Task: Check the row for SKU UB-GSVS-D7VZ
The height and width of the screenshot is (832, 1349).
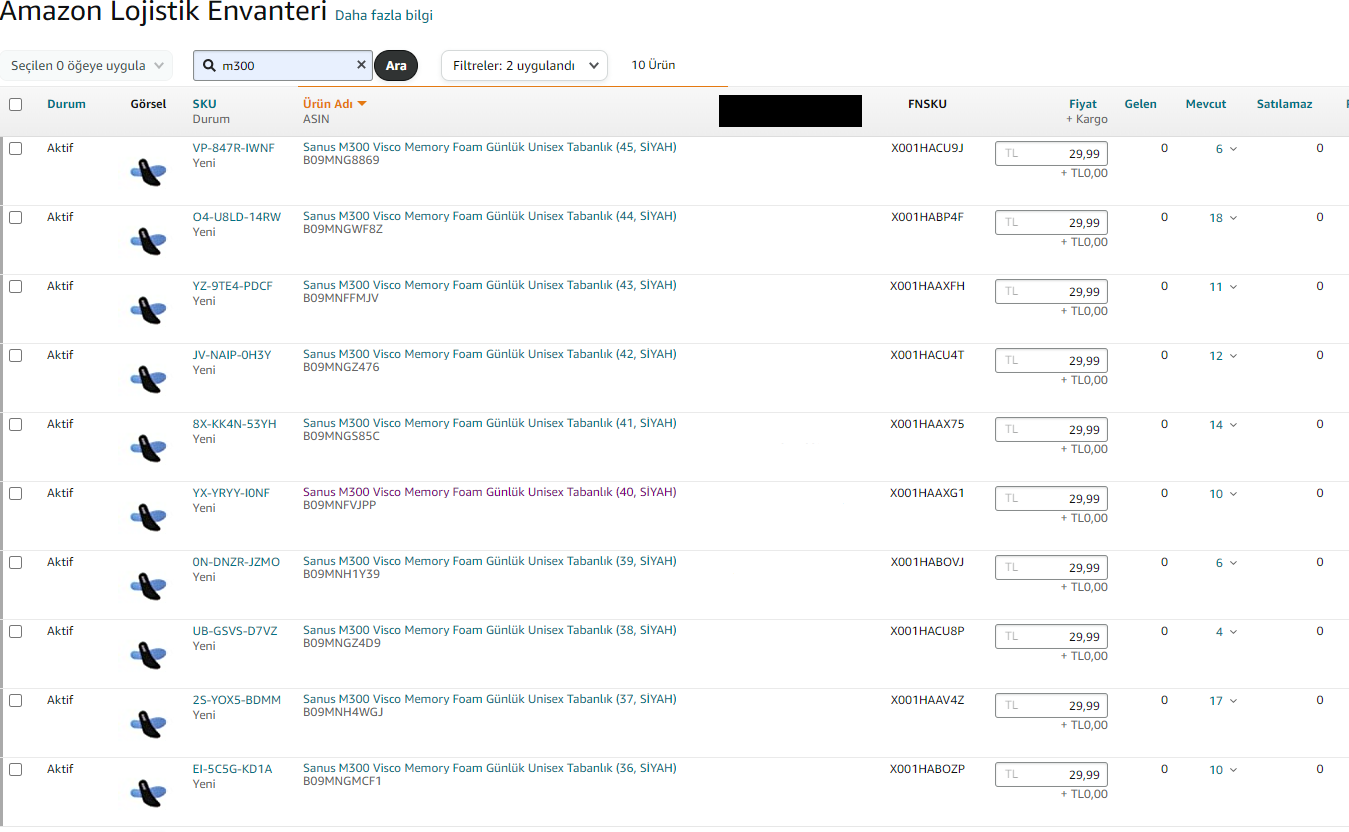Action: [x=15, y=631]
